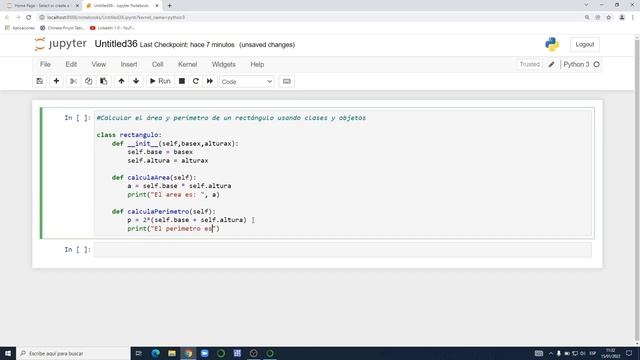Click the Python logo icon

[552, 44]
